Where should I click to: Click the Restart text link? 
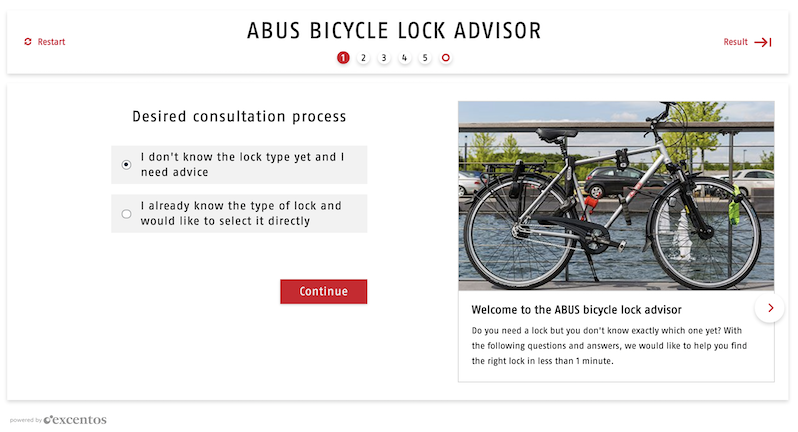tap(51, 42)
